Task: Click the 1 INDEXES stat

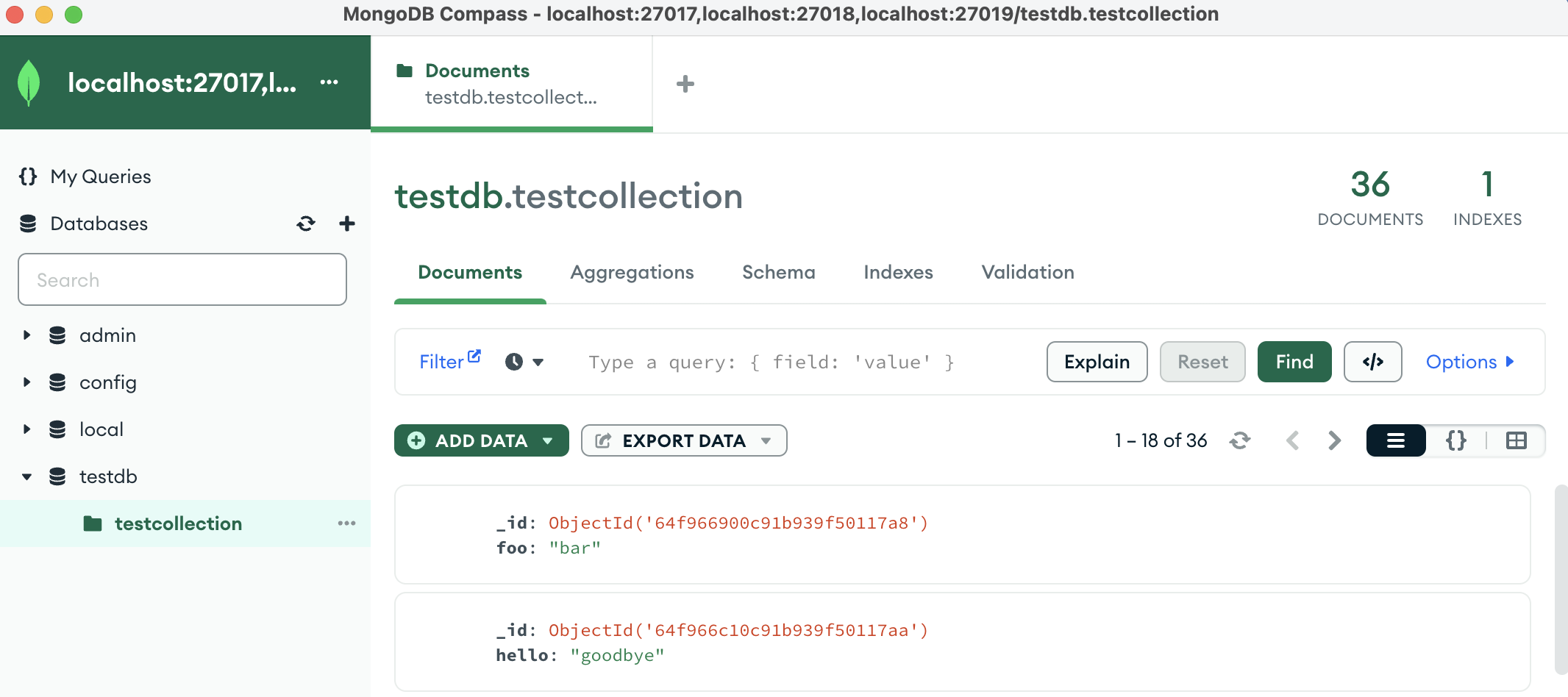Action: coord(1487,197)
